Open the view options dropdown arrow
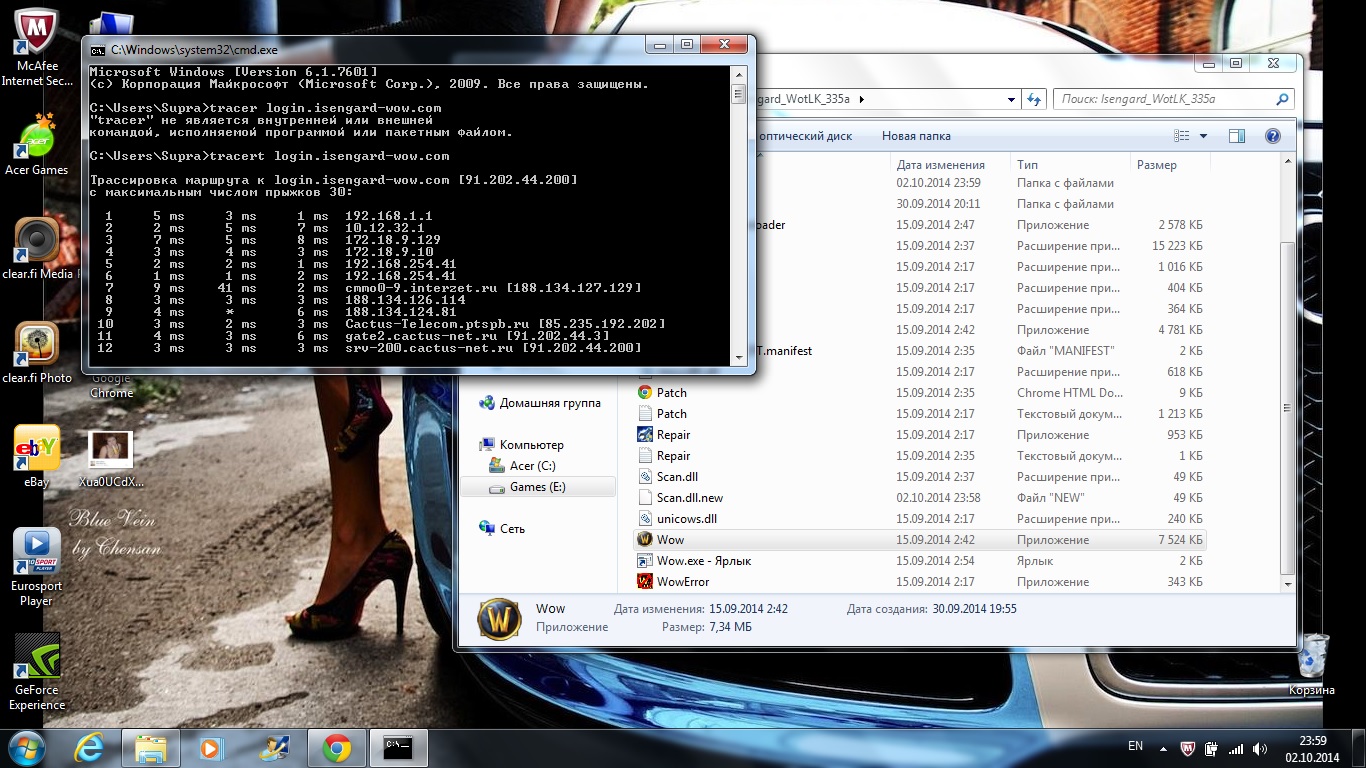This screenshot has height=768, width=1366. coord(1203,136)
